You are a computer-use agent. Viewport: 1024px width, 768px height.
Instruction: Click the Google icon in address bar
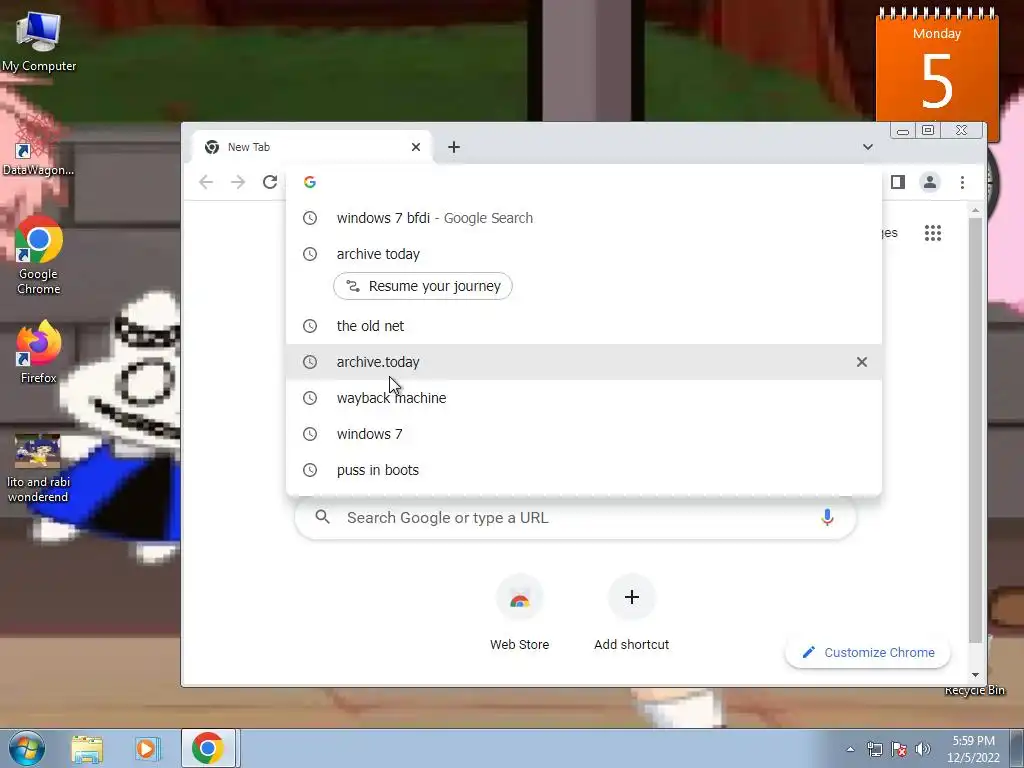click(x=310, y=182)
